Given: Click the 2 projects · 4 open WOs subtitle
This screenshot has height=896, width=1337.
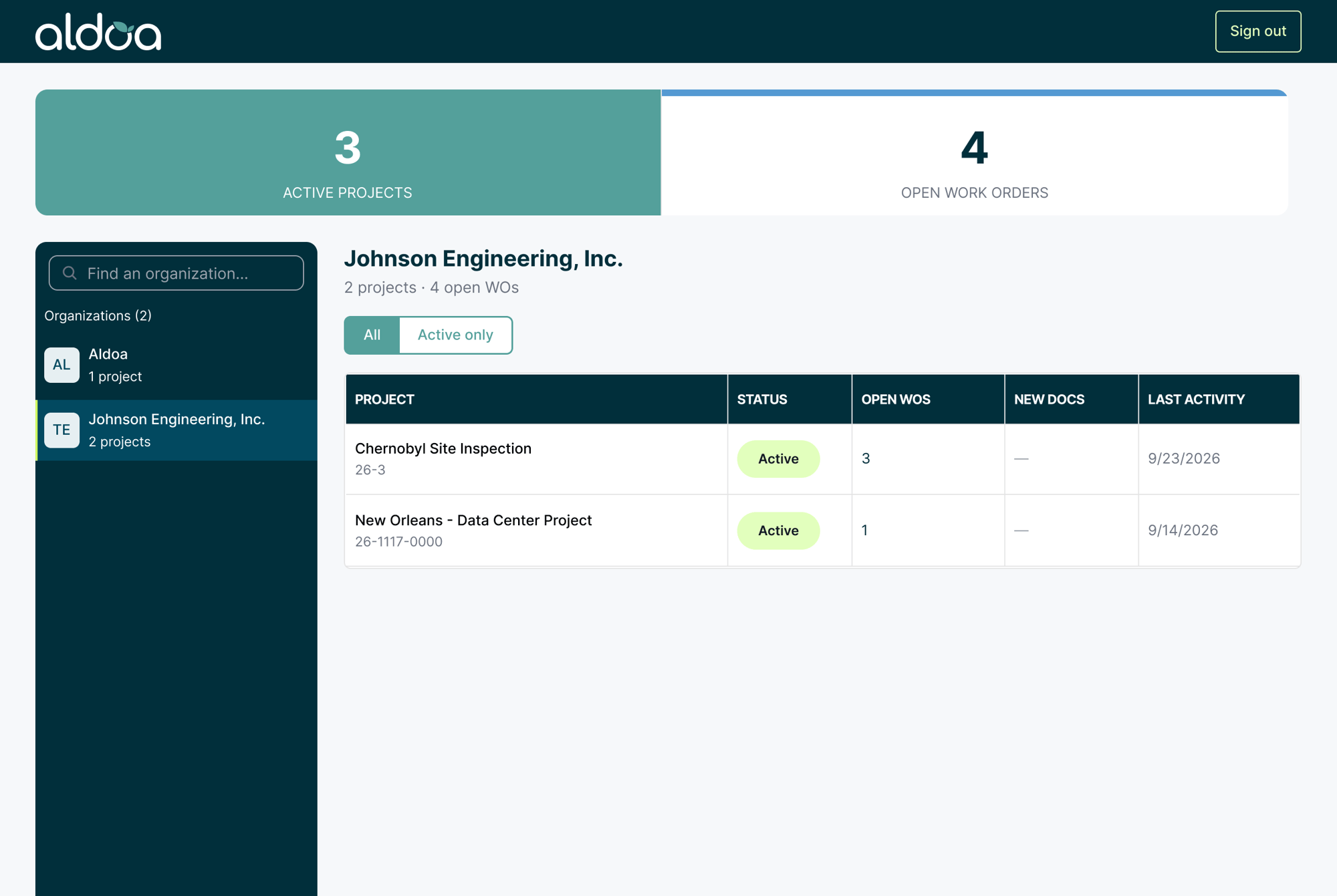Looking at the screenshot, I should (431, 287).
